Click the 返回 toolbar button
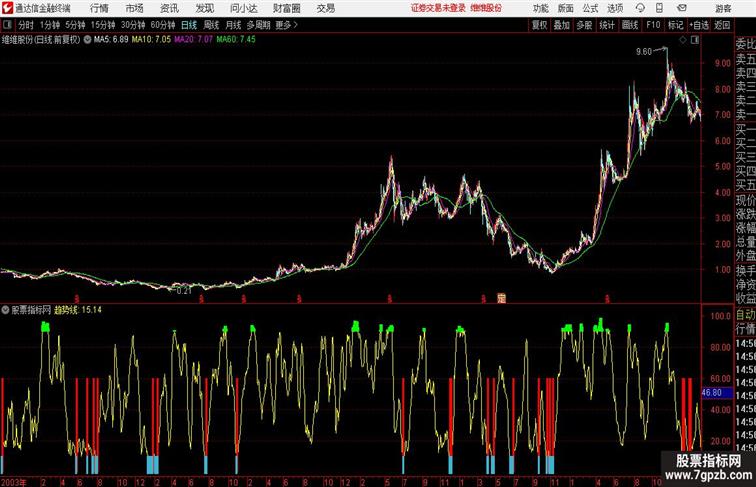756x487 pixels. pyautogui.click(x=722, y=25)
